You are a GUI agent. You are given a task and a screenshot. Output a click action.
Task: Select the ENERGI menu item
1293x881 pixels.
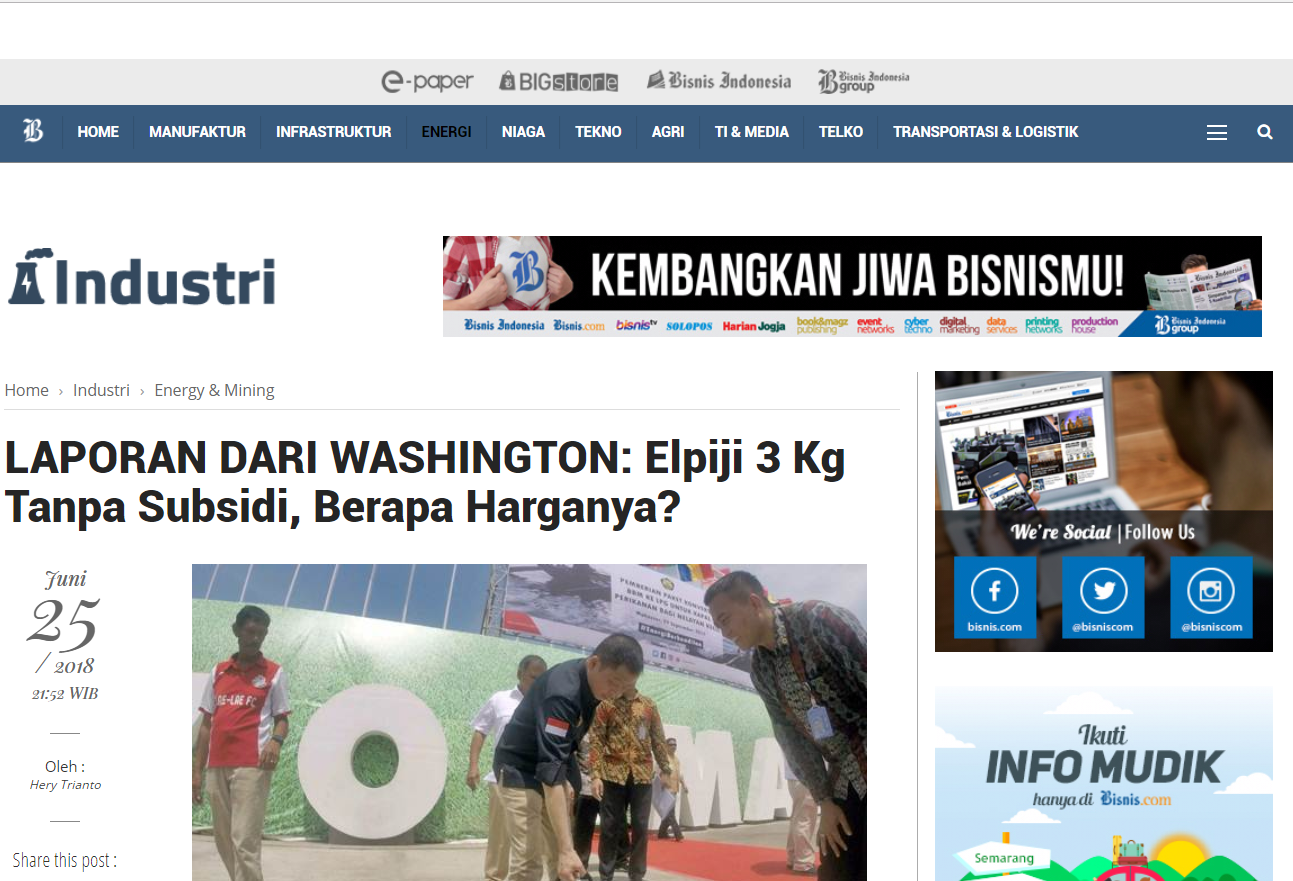(446, 132)
